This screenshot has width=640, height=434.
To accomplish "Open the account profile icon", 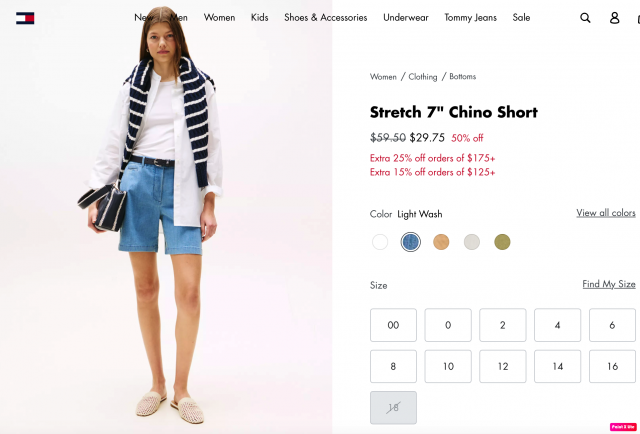I will [614, 18].
